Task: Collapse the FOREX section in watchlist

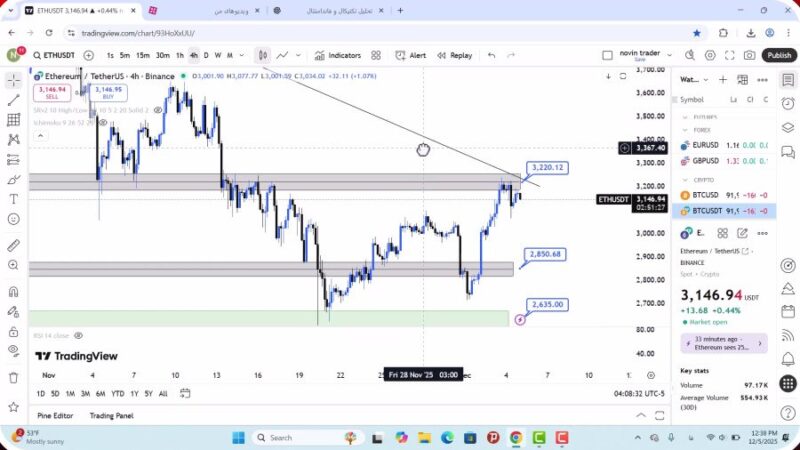Action: [x=685, y=128]
